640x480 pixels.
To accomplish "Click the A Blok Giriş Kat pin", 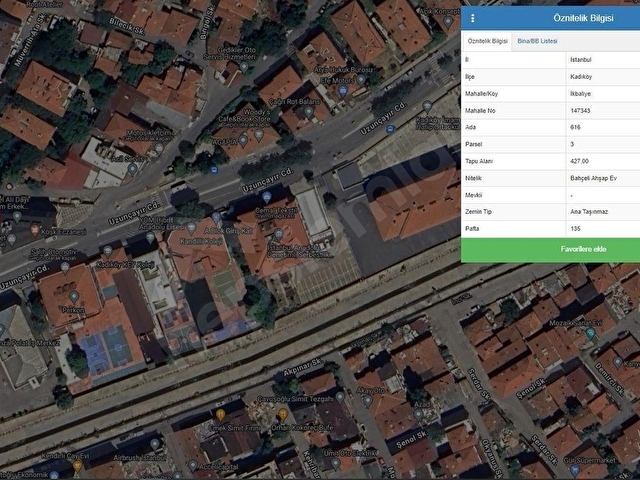I will coord(216,218).
